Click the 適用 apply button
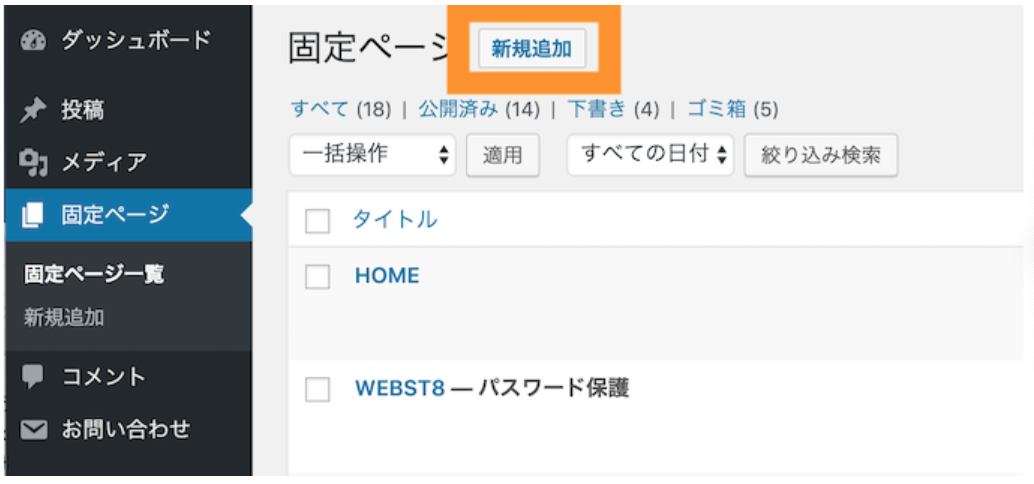This screenshot has height=484, width=1034. point(503,156)
